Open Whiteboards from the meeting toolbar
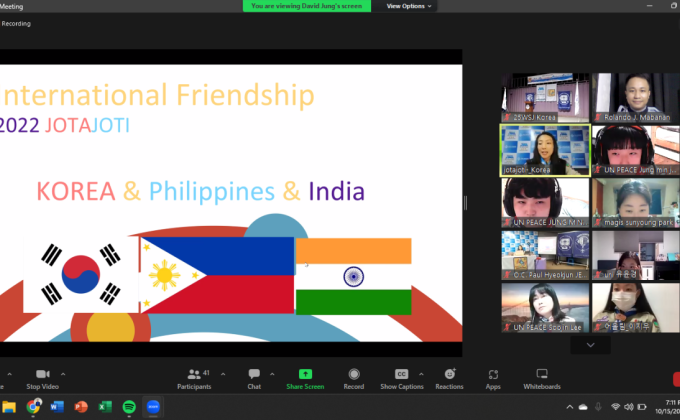Screen dimensions: 680x420 (x=542, y=376)
